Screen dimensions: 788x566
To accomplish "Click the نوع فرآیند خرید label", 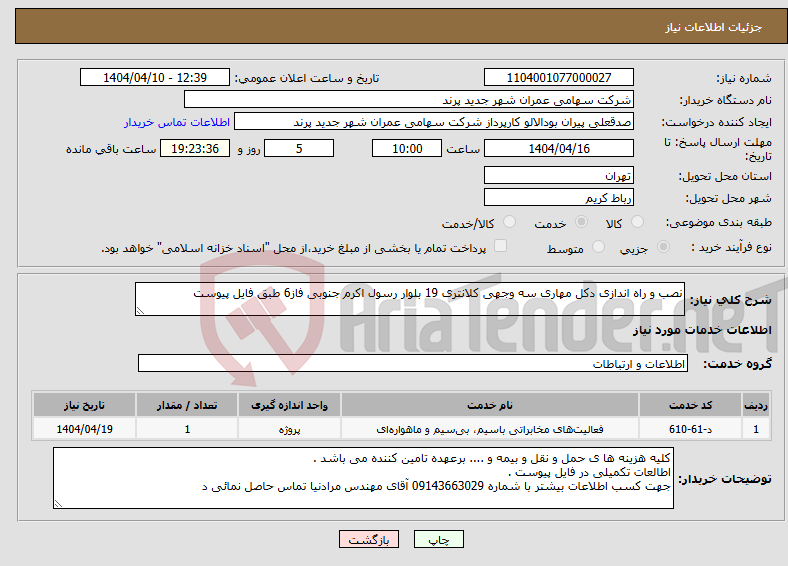I will pyautogui.click(x=732, y=247).
